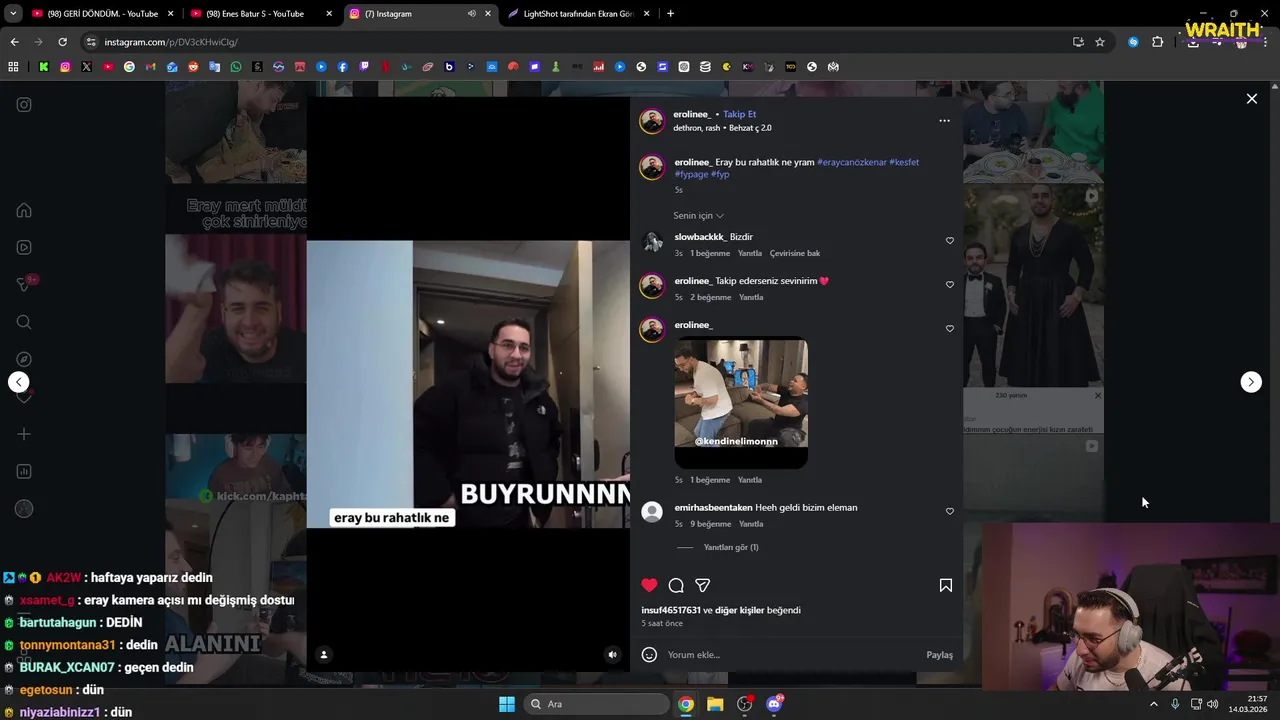Open the emoji picker in comment box
The width and height of the screenshot is (1280, 720).
[x=649, y=655]
